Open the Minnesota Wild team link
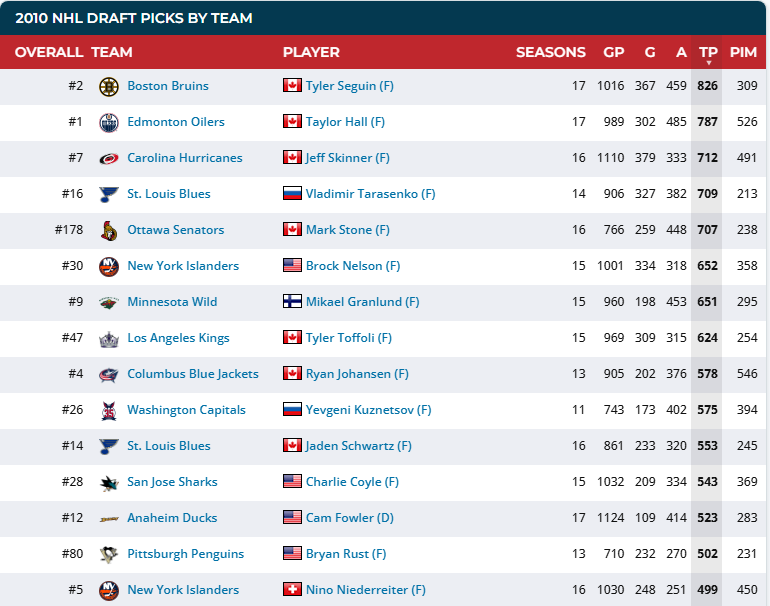This screenshot has height=606, width=770. click(x=172, y=302)
